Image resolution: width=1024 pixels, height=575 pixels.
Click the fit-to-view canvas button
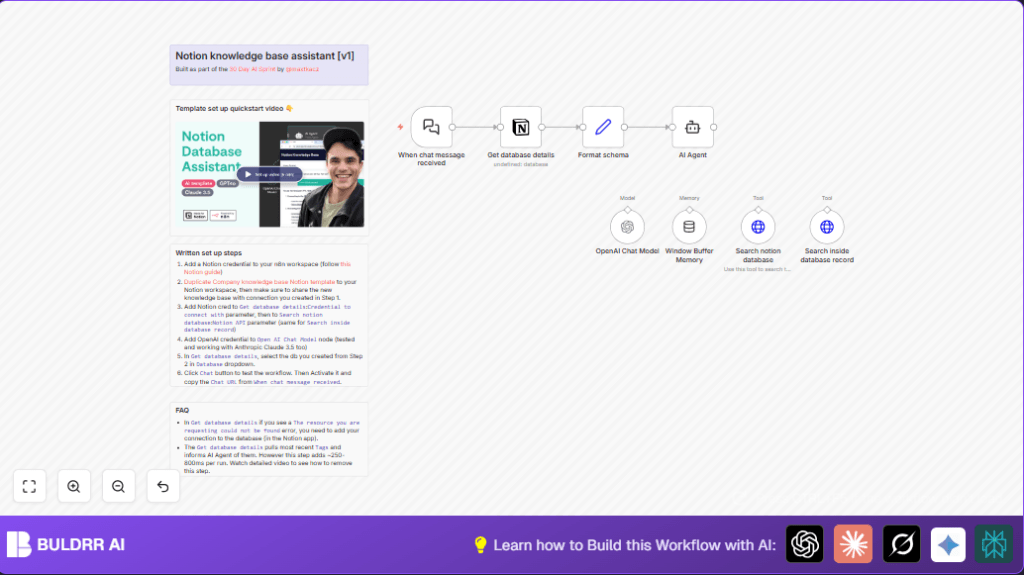(x=29, y=486)
